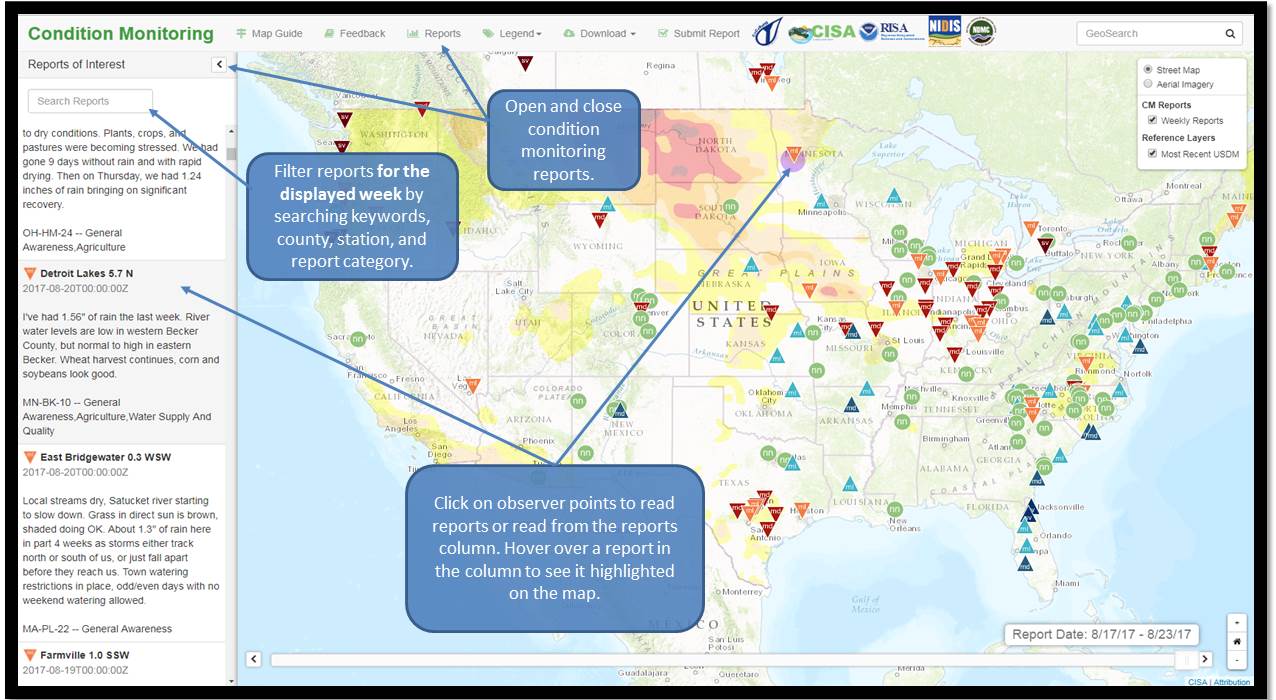Select the Aerial Imagery radio button
The height and width of the screenshot is (700, 1276).
point(1147,84)
